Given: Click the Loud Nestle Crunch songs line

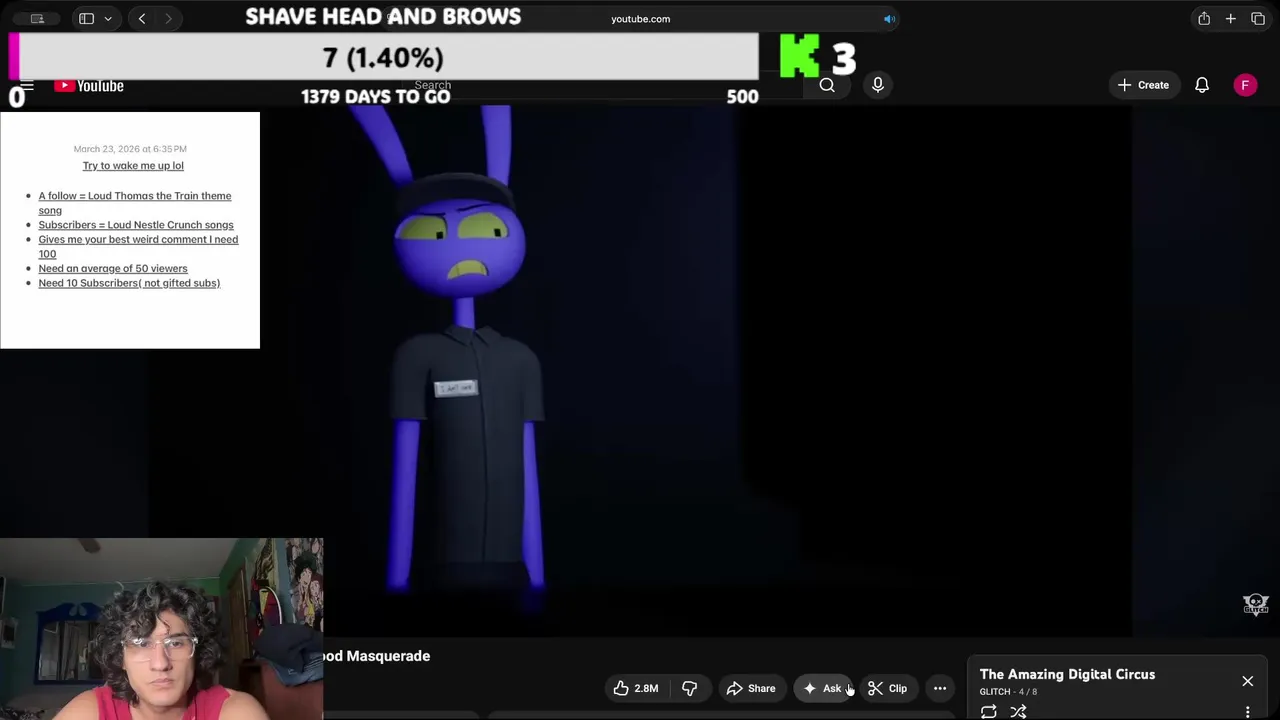Looking at the screenshot, I should click(136, 225).
